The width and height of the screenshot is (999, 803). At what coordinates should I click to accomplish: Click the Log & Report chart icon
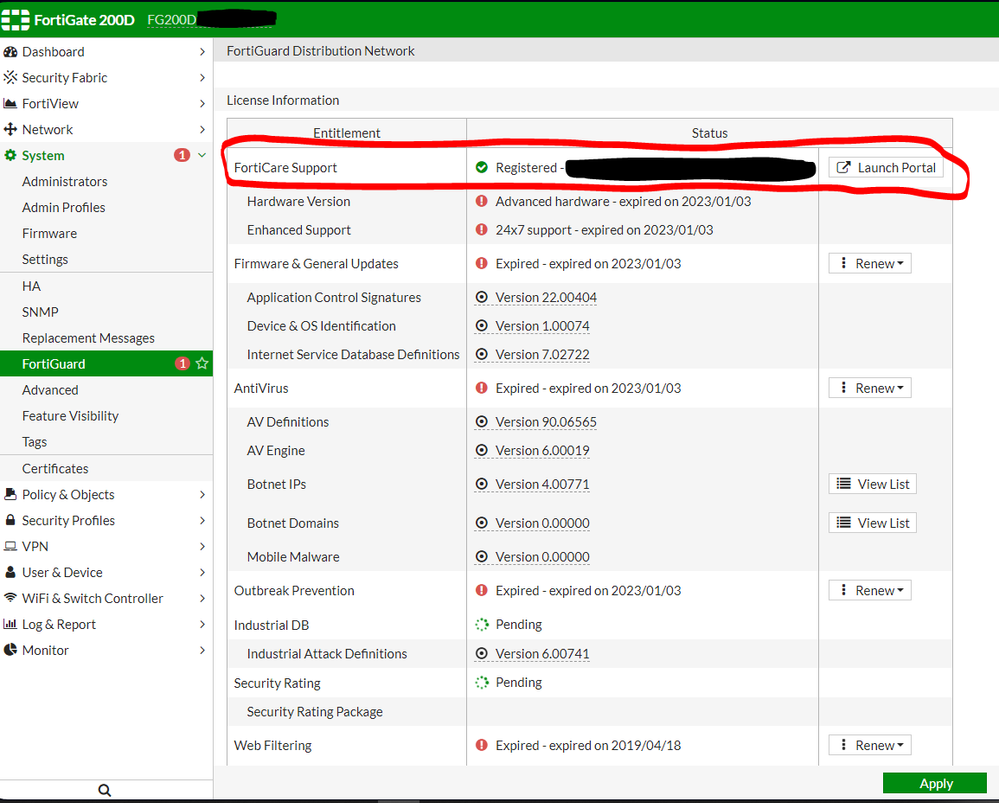[x=10, y=624]
